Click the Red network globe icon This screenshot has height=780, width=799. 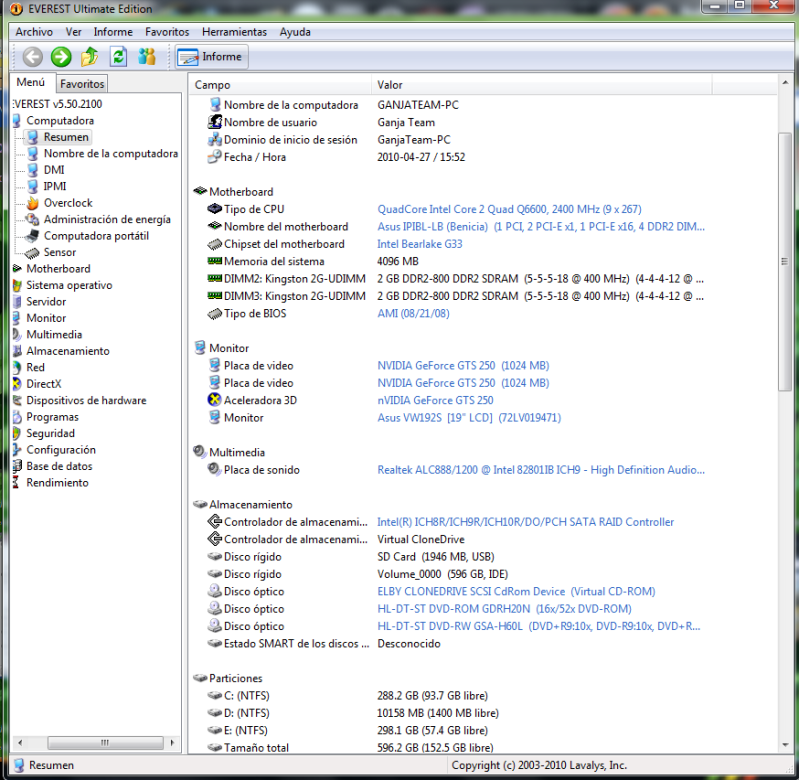16,367
